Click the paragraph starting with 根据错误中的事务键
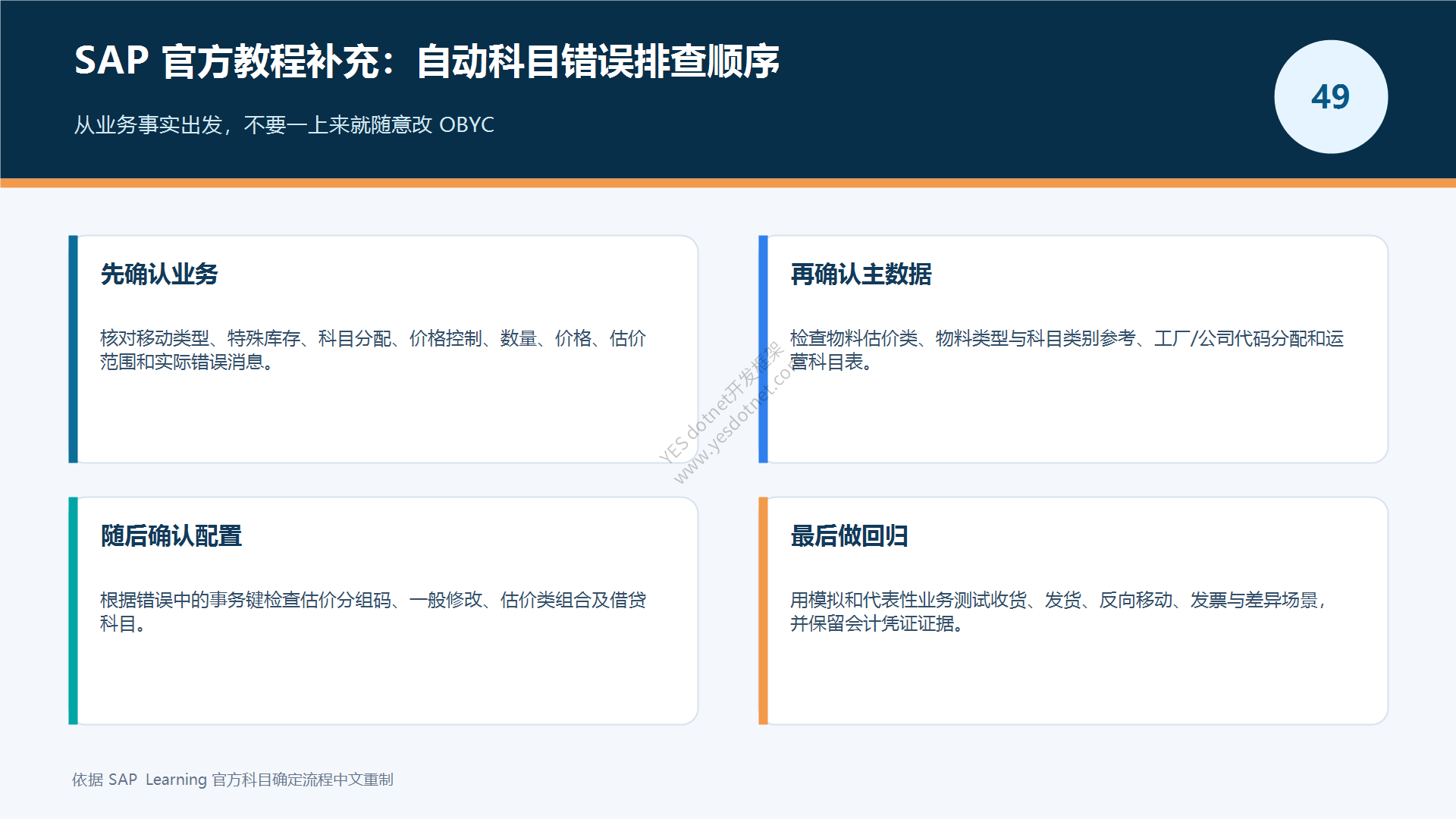 [x=373, y=611]
